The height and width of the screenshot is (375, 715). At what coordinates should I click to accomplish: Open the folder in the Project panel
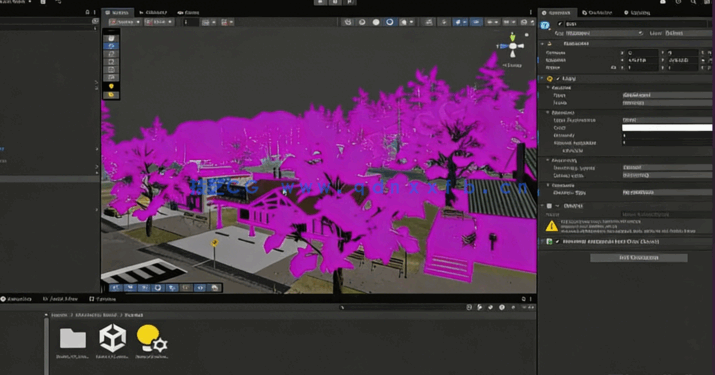coord(73,338)
